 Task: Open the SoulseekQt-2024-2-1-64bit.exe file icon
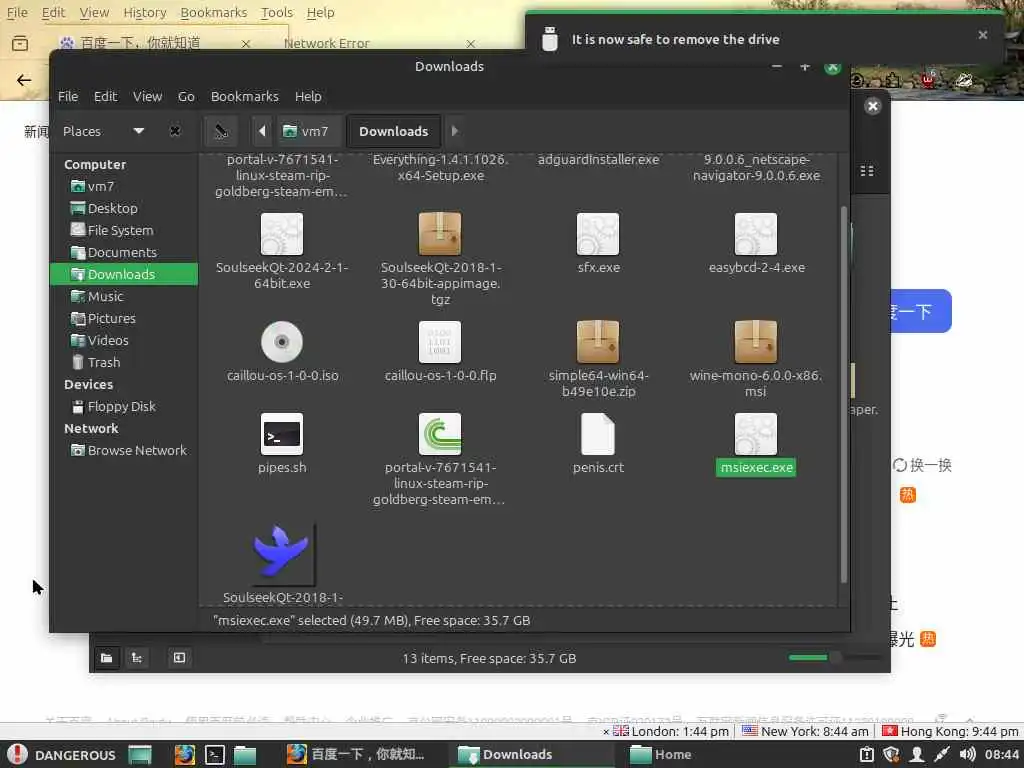pos(281,234)
